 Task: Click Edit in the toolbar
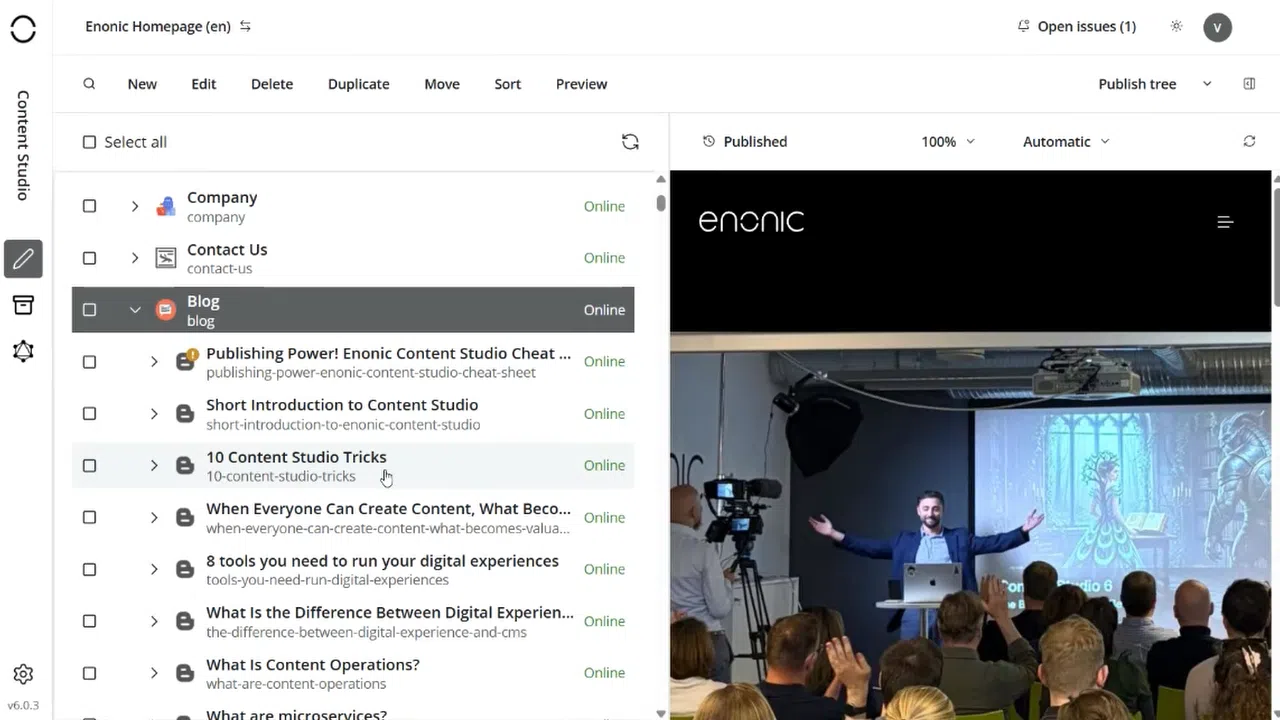[x=204, y=84]
